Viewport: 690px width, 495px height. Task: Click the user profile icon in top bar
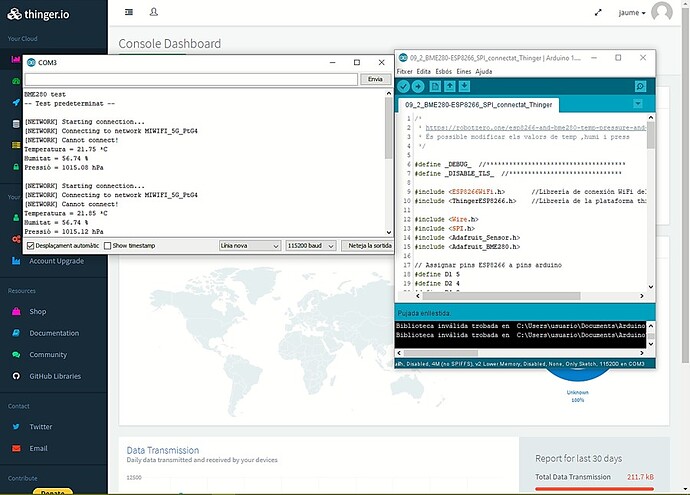[x=154, y=12]
